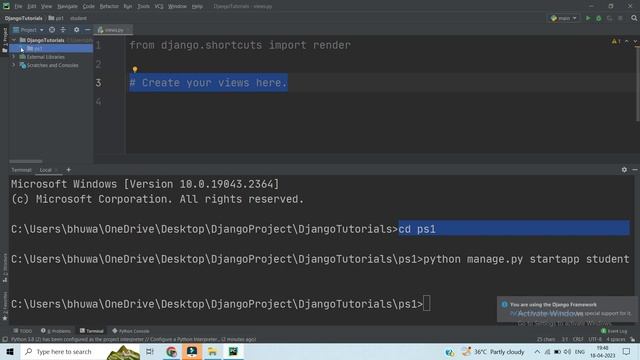Click the vertical Project tool window tab
The image size is (640, 360).
(x=4, y=40)
